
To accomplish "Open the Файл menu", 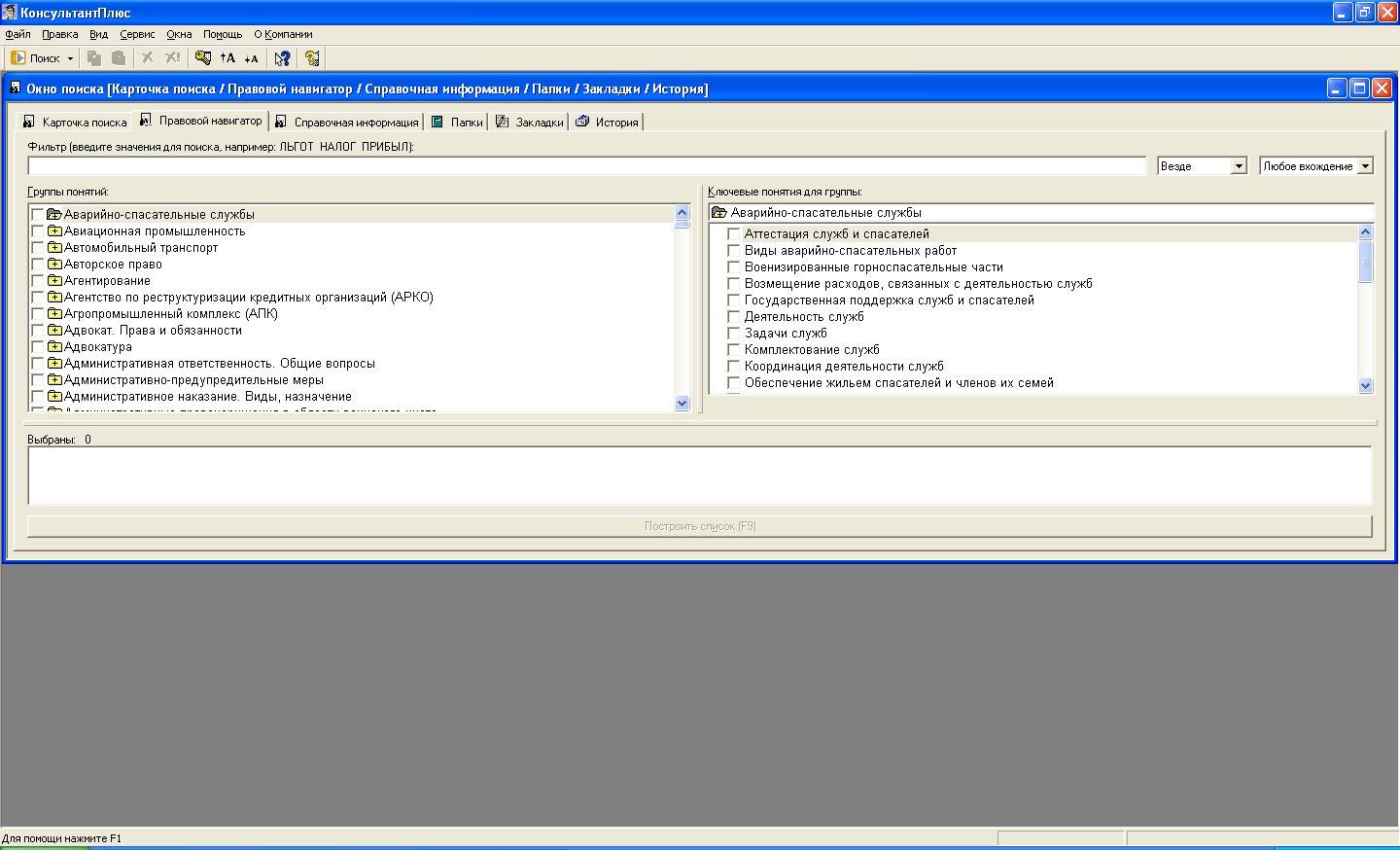I will pyautogui.click(x=17, y=34).
